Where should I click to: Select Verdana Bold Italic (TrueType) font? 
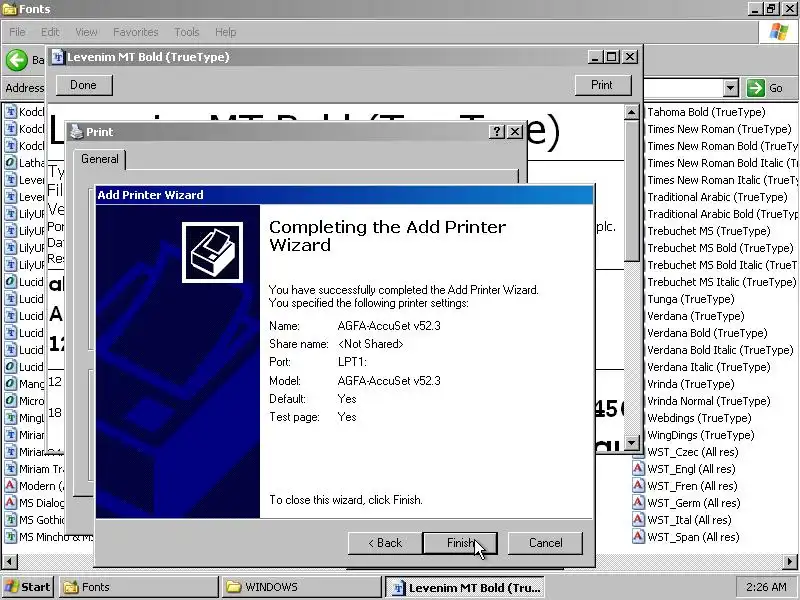[x=720, y=350]
